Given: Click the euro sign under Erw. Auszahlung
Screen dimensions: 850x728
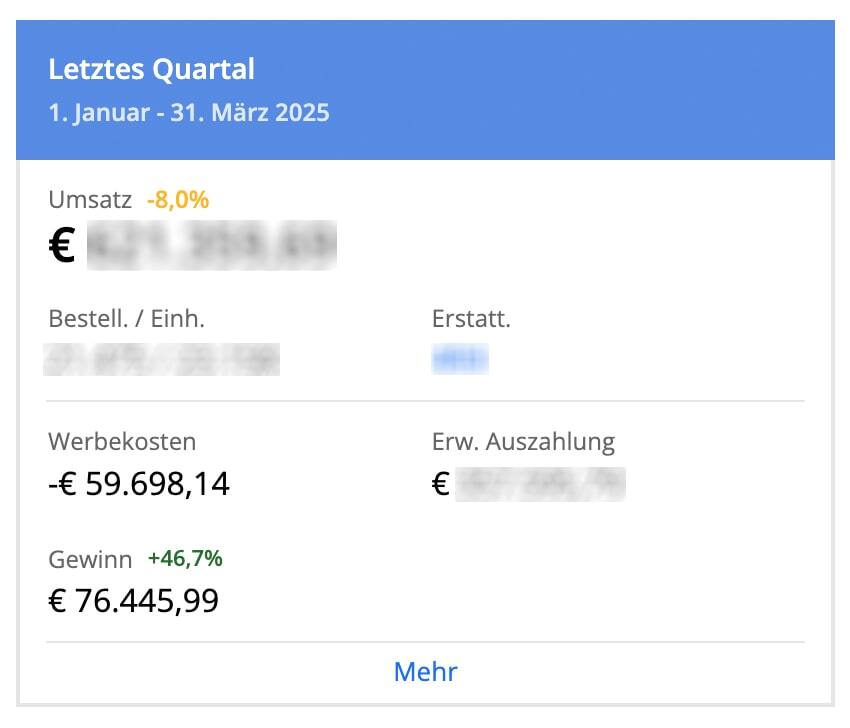Looking at the screenshot, I should [x=441, y=484].
